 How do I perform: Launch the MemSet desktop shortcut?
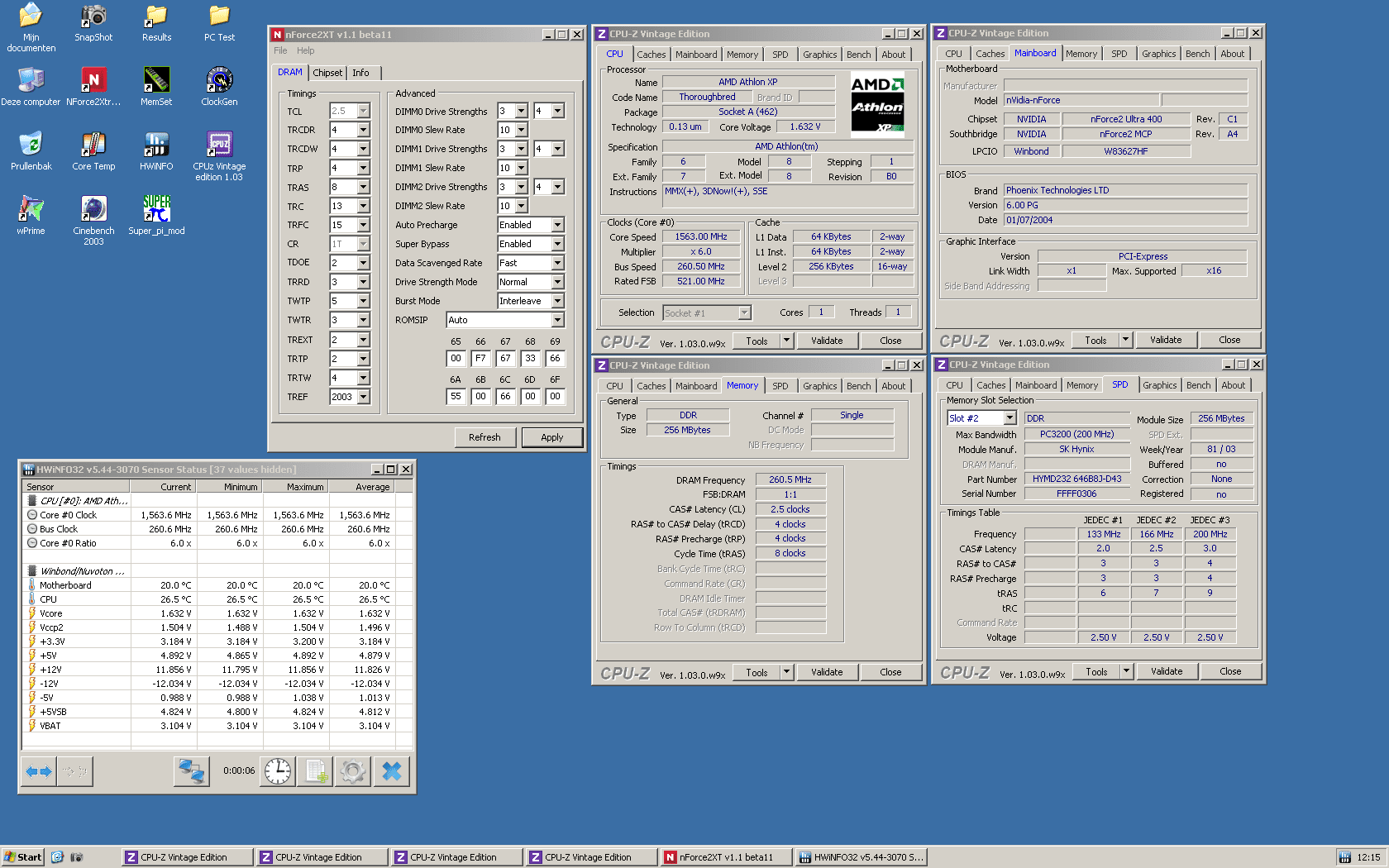(156, 88)
